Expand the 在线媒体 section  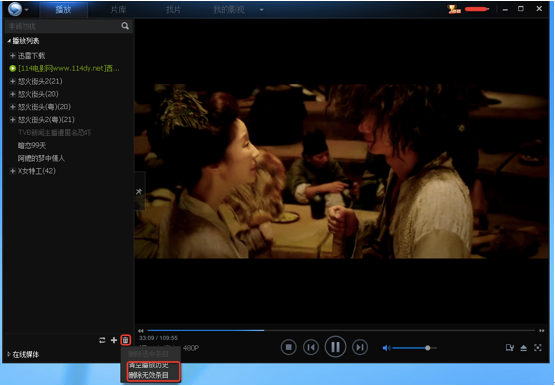click(9, 354)
